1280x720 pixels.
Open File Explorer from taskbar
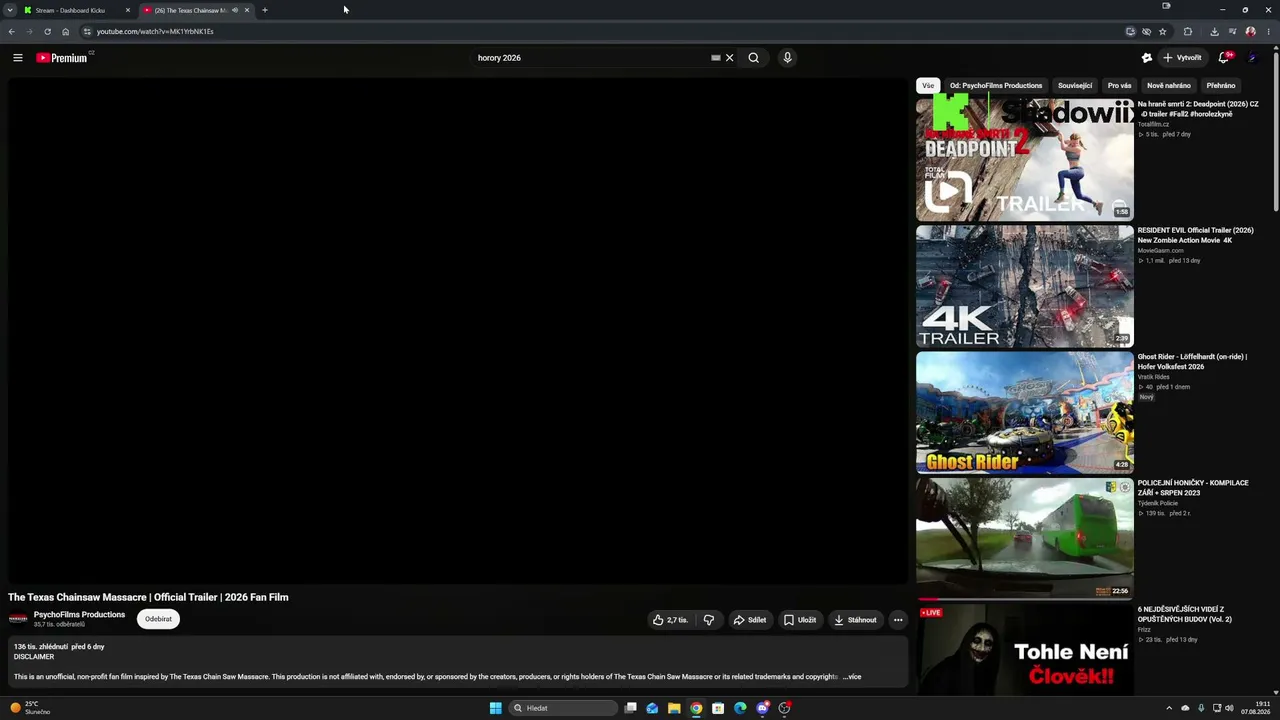click(x=674, y=708)
